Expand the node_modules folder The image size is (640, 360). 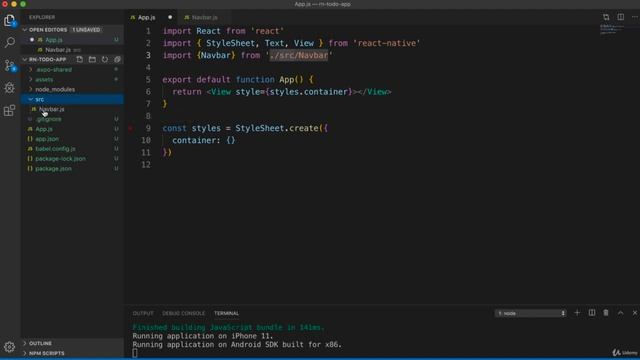point(31,89)
